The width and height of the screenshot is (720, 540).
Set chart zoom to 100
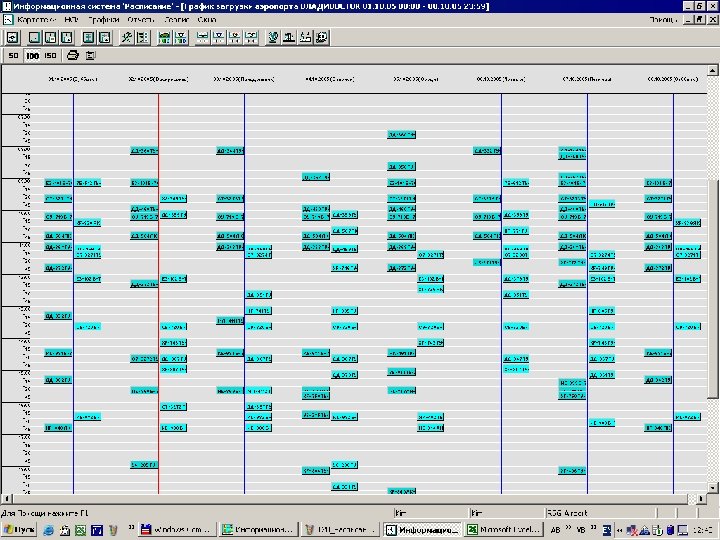click(x=32, y=56)
